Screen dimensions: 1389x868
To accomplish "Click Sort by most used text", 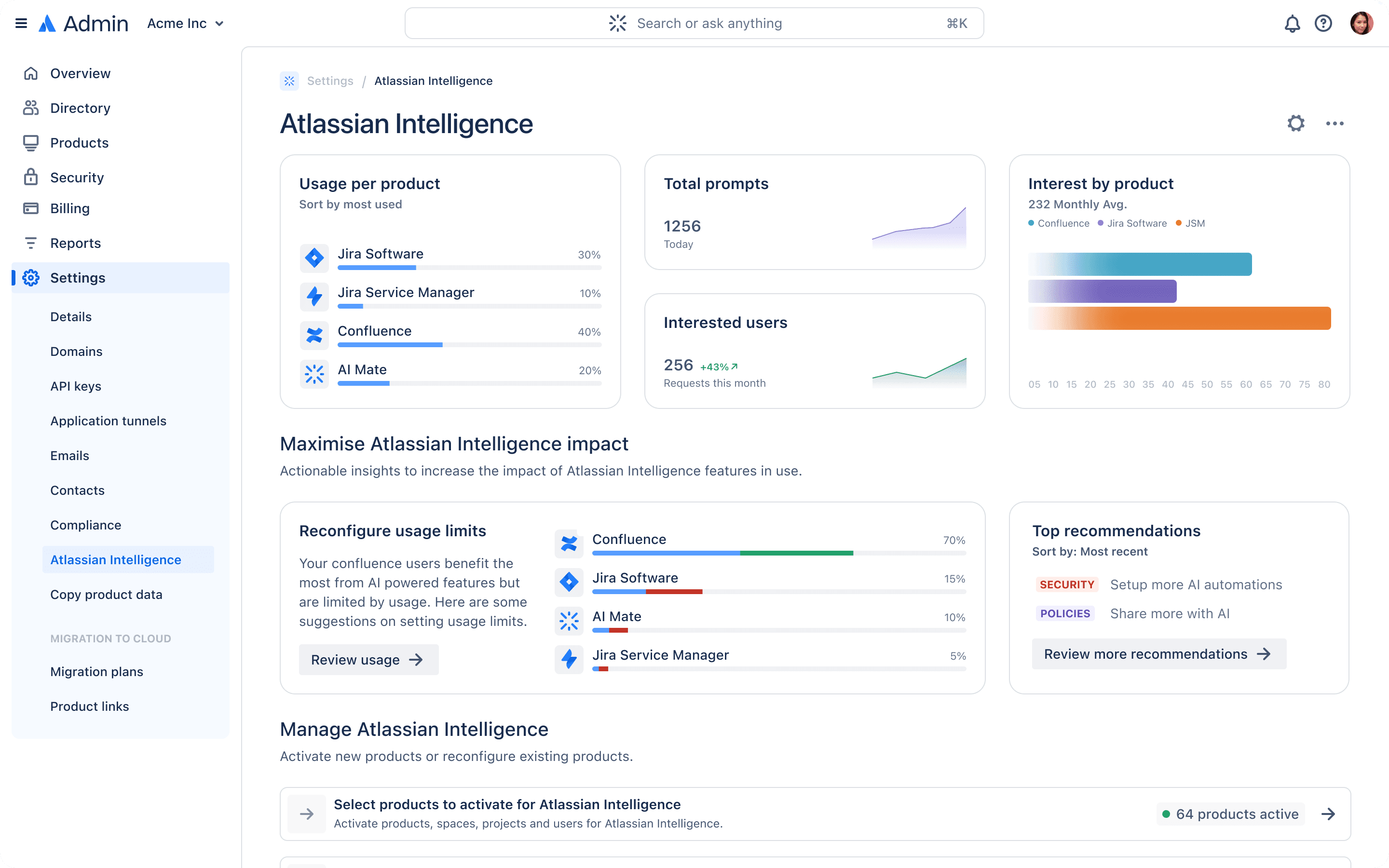I will click(x=350, y=204).
